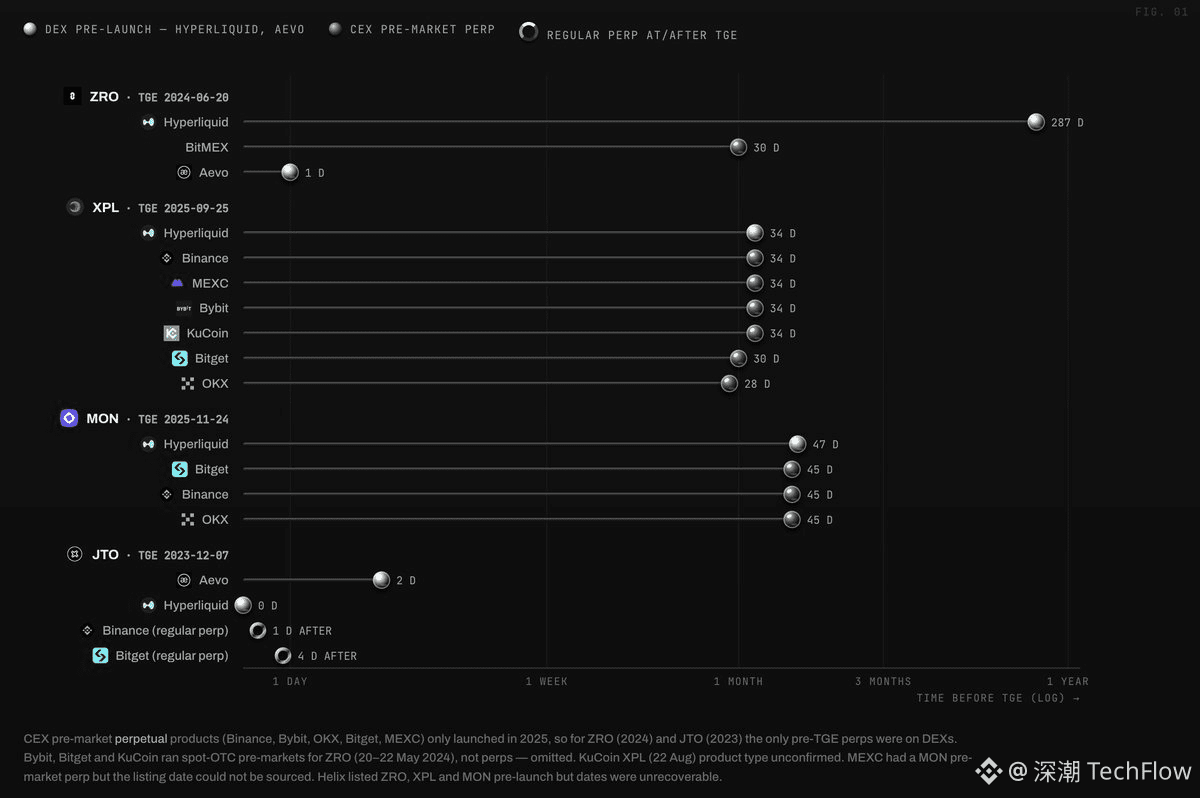Click Binance (regular perp) icon

[x=87, y=630]
